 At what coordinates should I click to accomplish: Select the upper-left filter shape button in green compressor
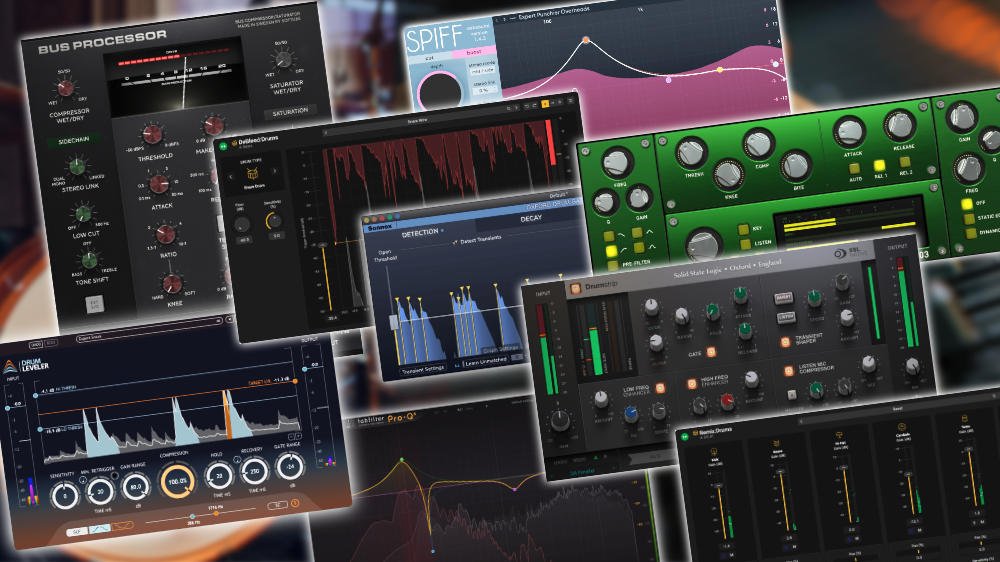pyautogui.click(x=608, y=237)
